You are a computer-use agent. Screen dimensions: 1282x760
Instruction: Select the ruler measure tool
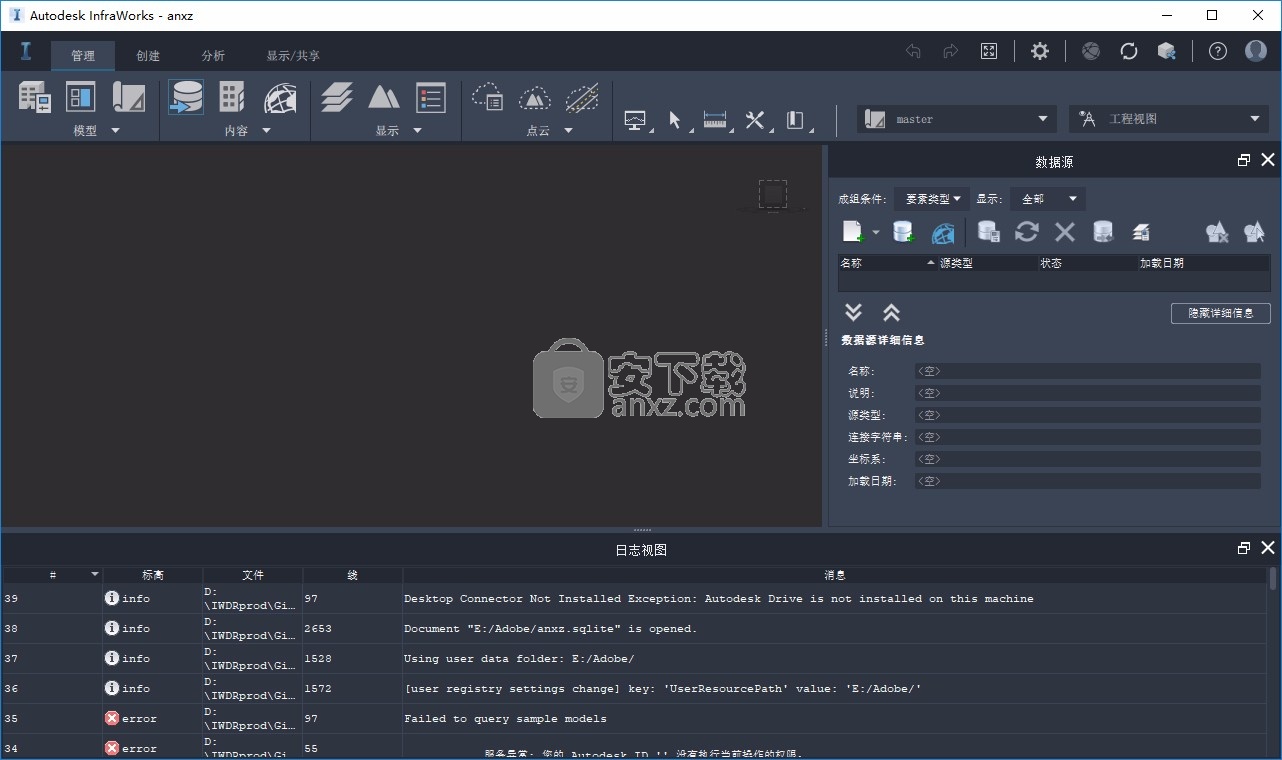click(x=715, y=120)
